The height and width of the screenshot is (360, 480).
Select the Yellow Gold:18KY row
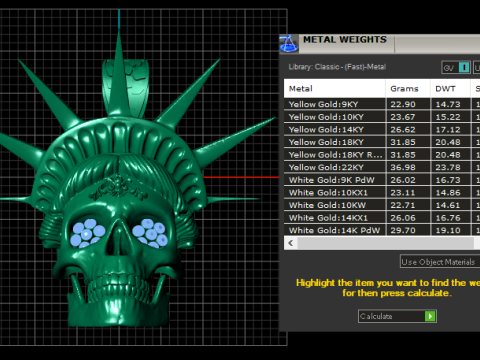(382, 142)
